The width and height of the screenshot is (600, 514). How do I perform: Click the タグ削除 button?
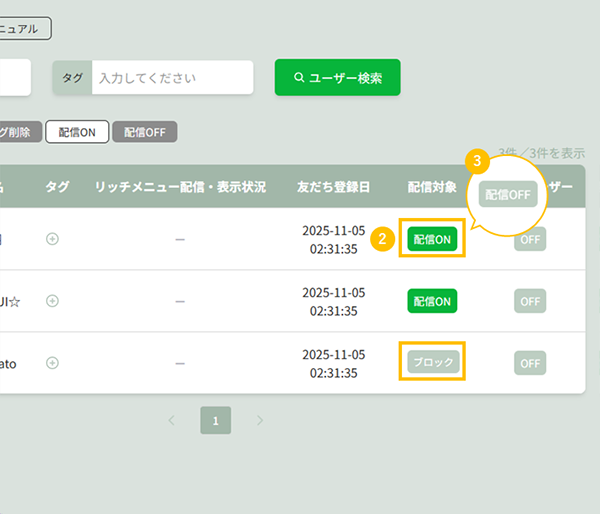click(20, 132)
